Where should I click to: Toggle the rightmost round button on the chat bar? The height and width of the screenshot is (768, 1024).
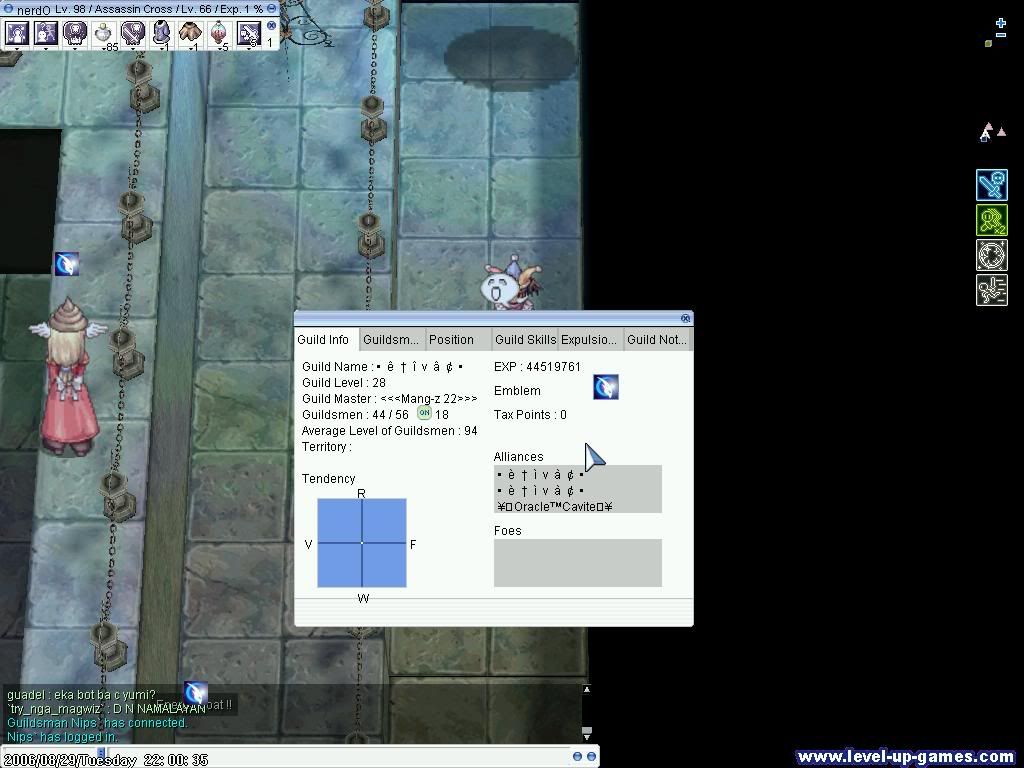coord(591,757)
